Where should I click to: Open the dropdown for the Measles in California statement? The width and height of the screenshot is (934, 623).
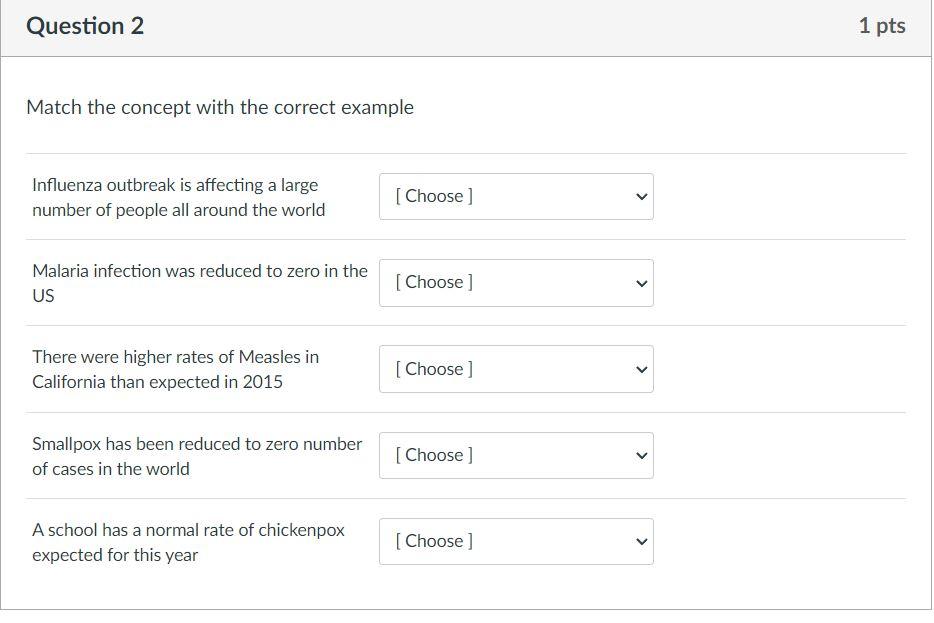coord(516,369)
